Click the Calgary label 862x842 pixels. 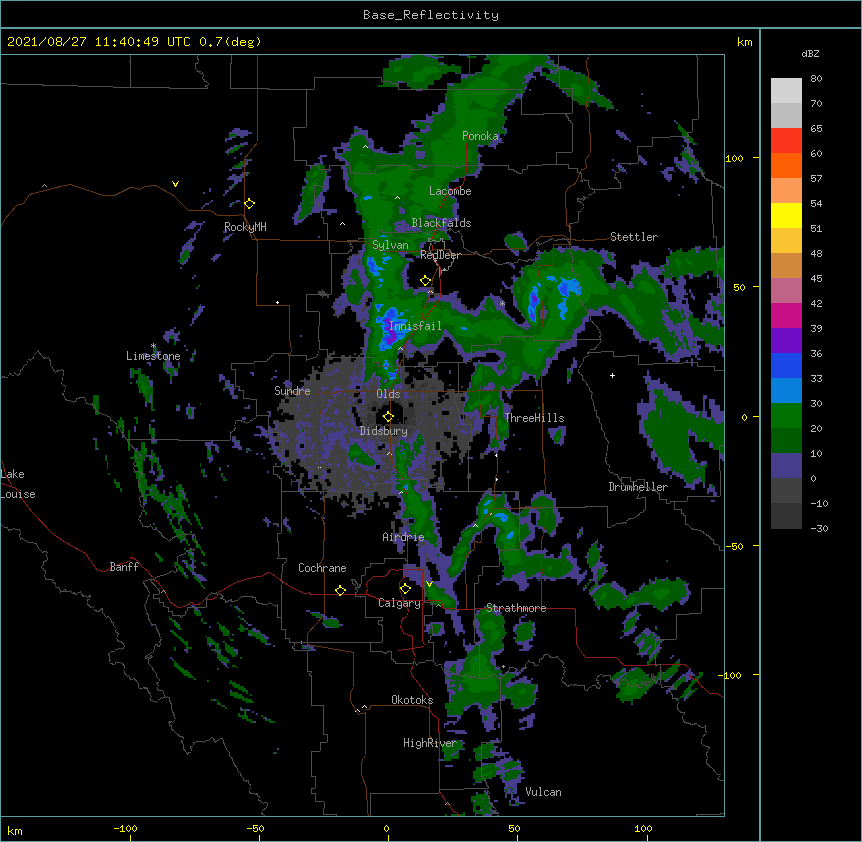(x=400, y=603)
